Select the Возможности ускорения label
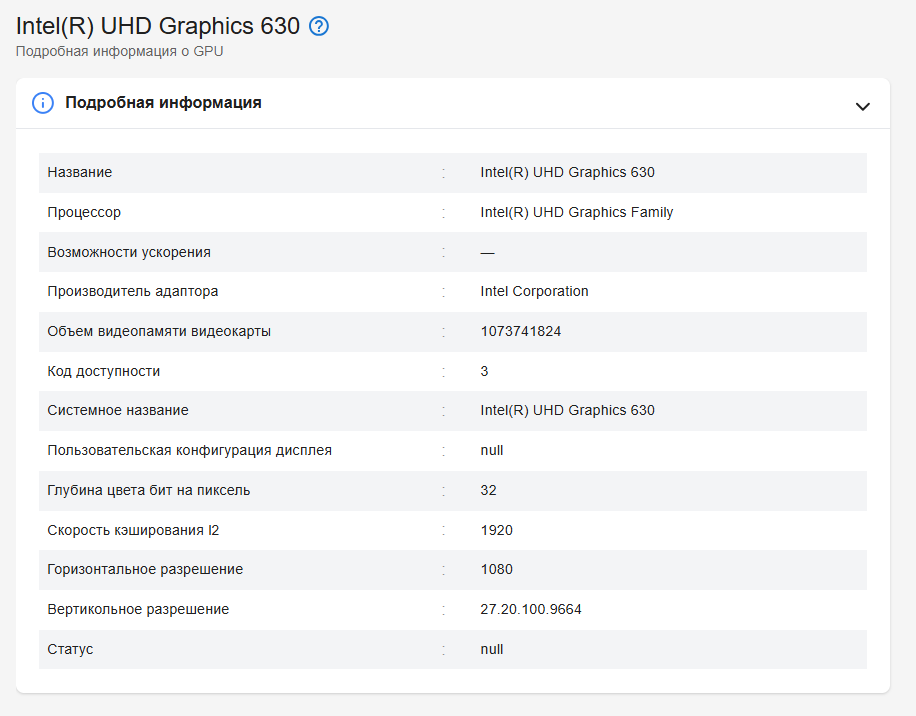916x716 pixels. click(129, 252)
